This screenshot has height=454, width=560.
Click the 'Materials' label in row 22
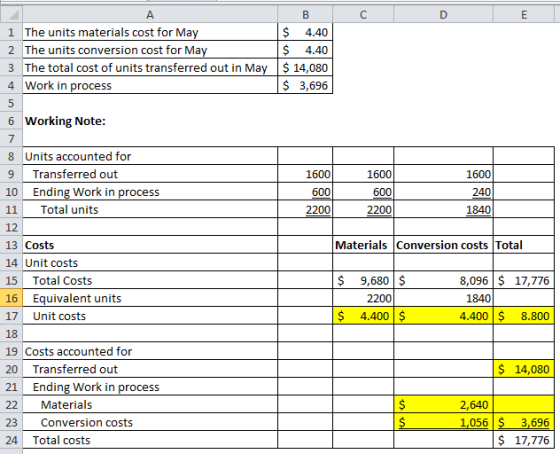point(150,404)
